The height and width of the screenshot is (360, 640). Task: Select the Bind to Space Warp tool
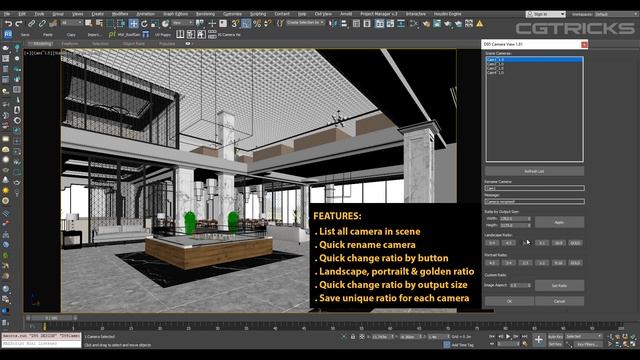point(53,24)
